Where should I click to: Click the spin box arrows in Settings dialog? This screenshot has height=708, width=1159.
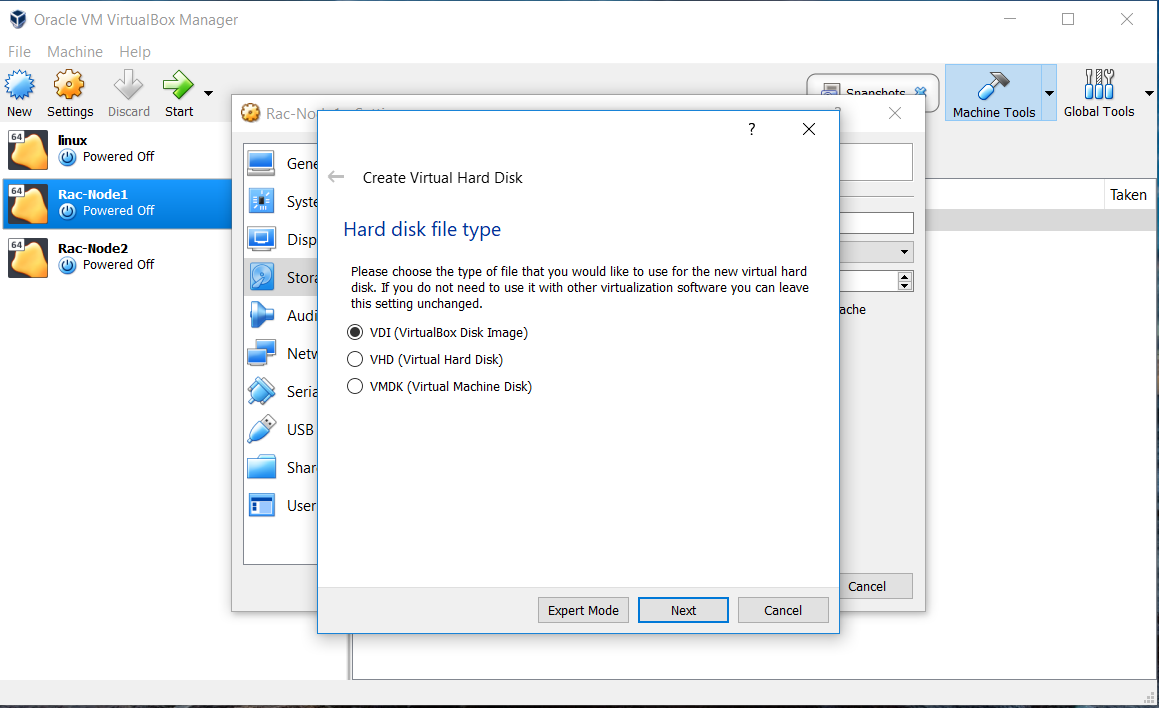[x=905, y=281]
